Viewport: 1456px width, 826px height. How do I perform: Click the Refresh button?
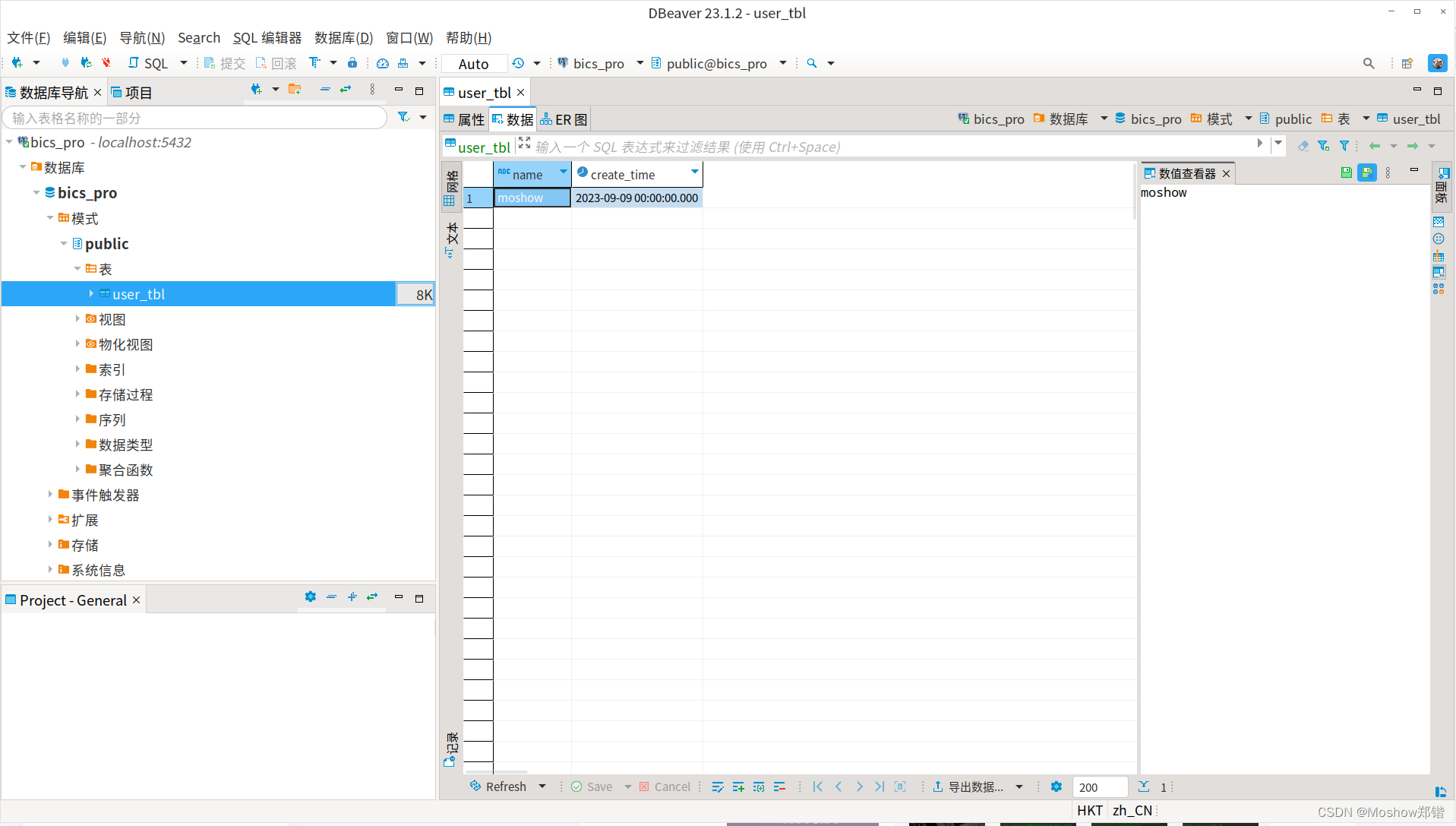coord(498,787)
